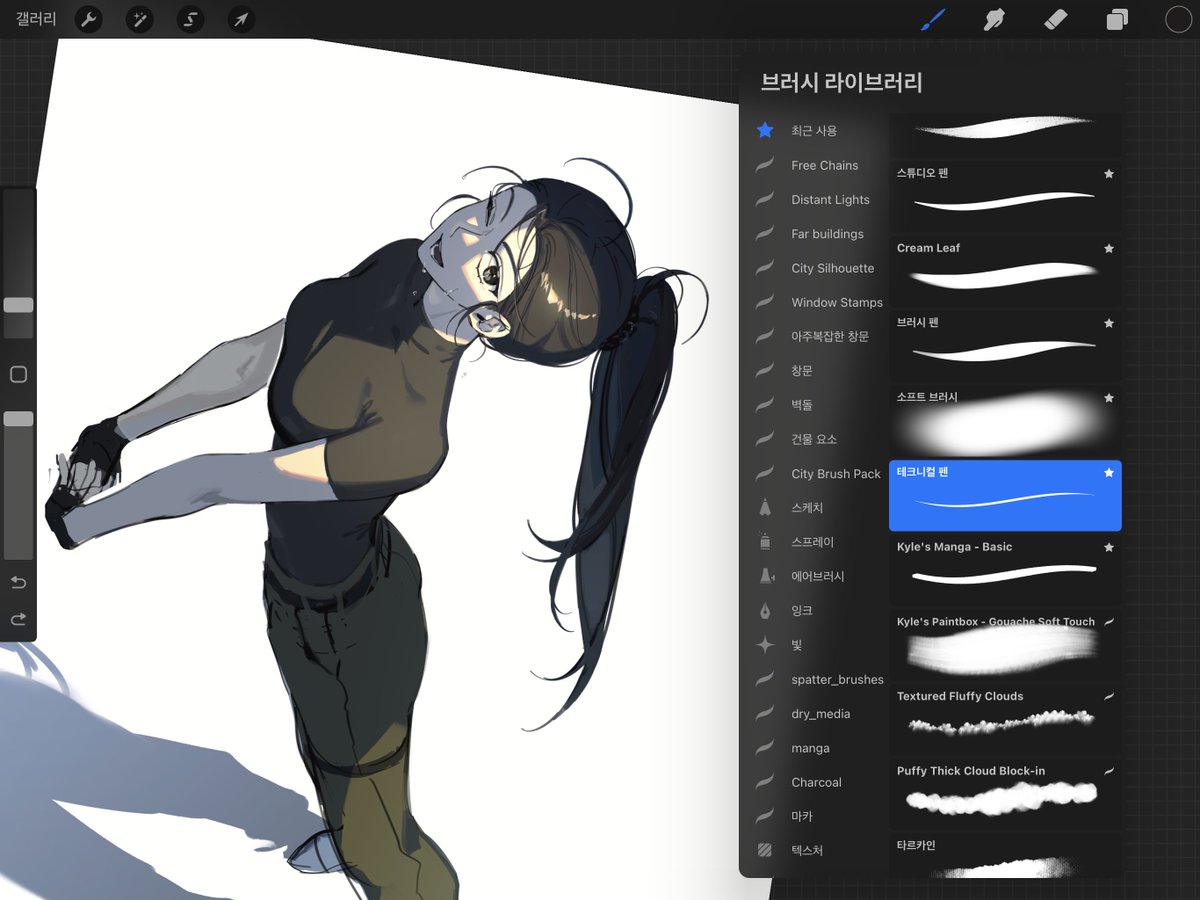The image size is (1200, 900).
Task: Select the 타르카인 brush
Action: [x=1005, y=857]
